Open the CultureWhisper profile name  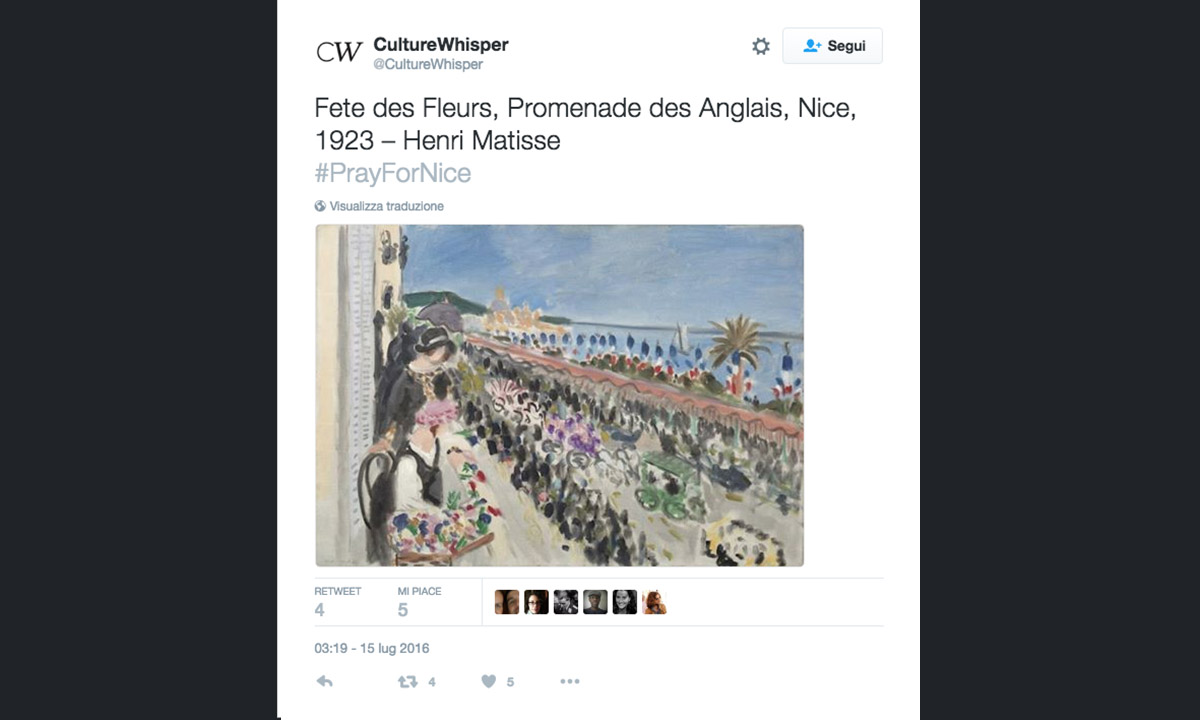[x=441, y=44]
